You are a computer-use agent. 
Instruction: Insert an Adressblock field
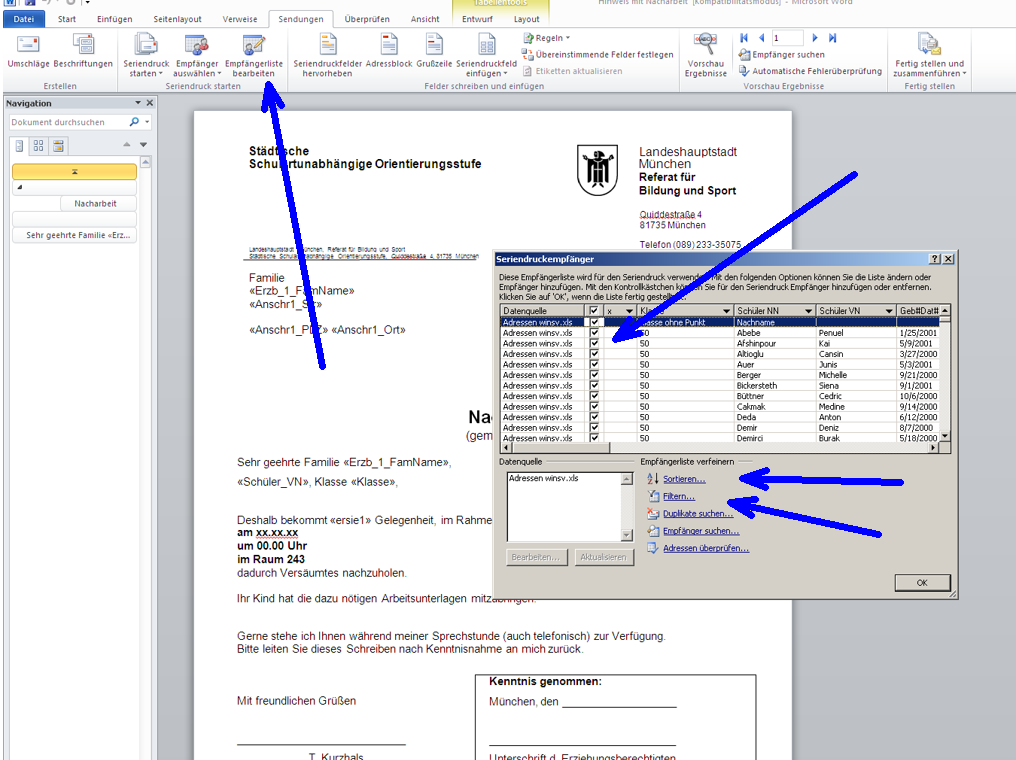pos(389,50)
